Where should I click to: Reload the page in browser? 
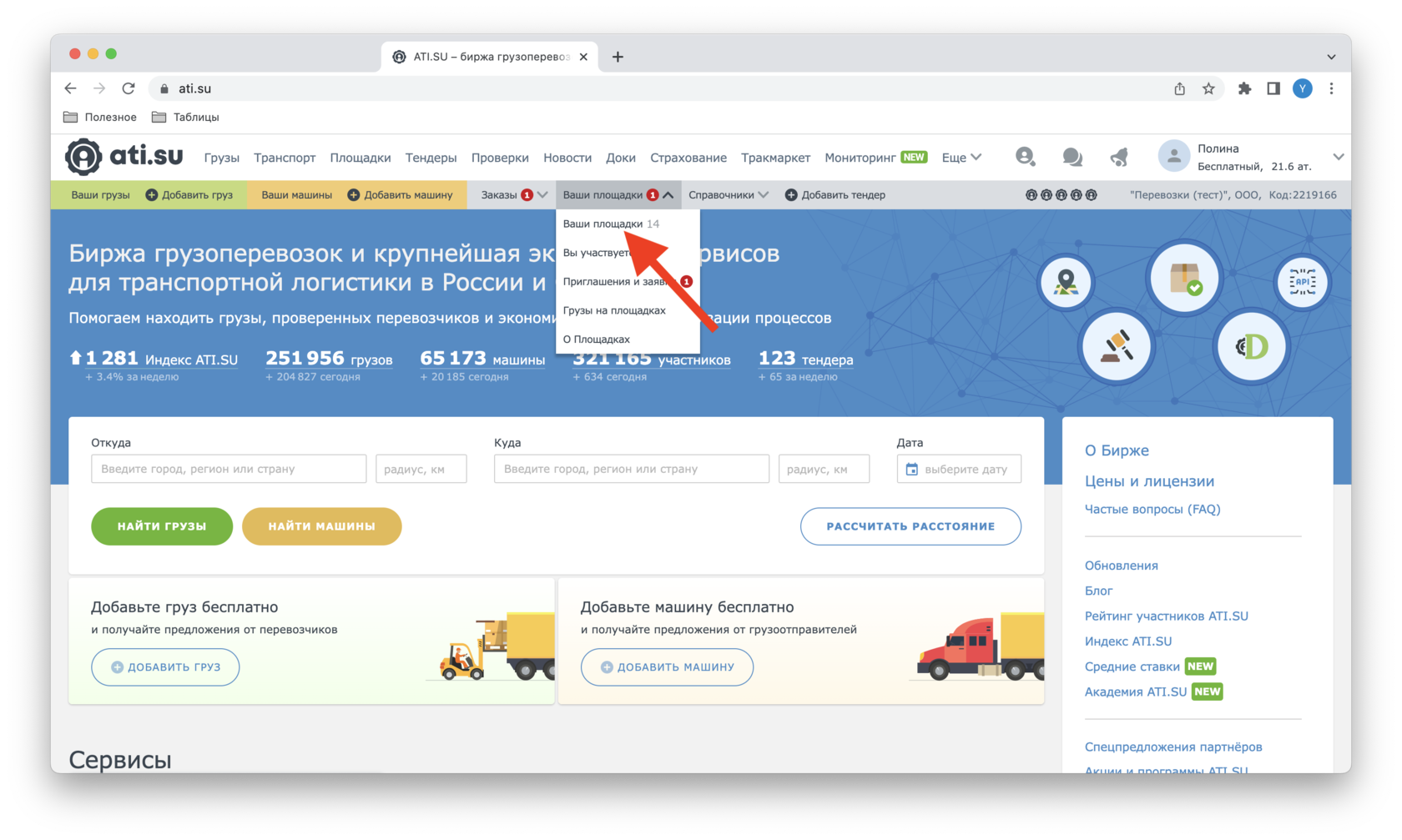pos(129,88)
